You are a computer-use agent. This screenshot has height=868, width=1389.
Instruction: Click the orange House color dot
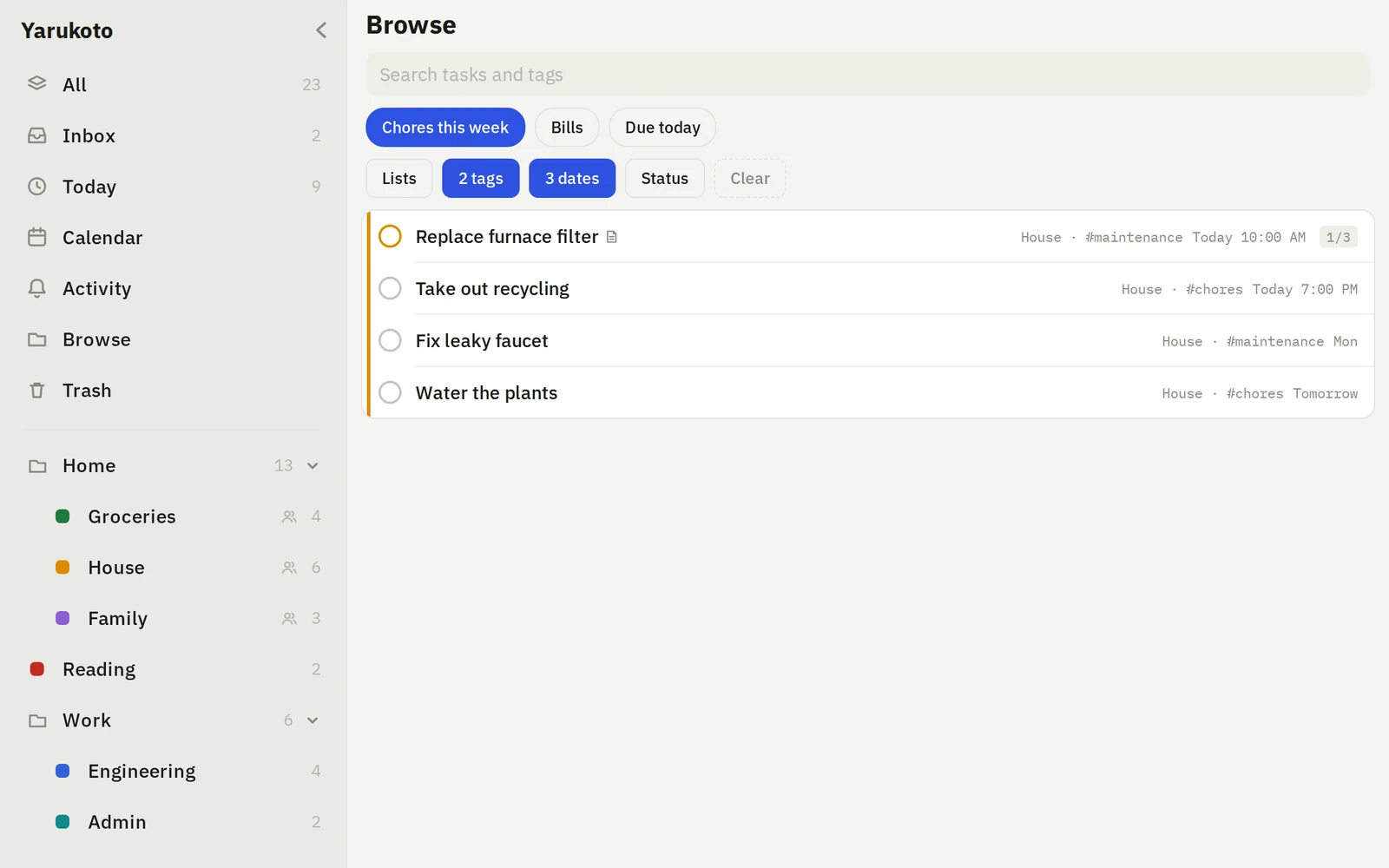(x=63, y=568)
